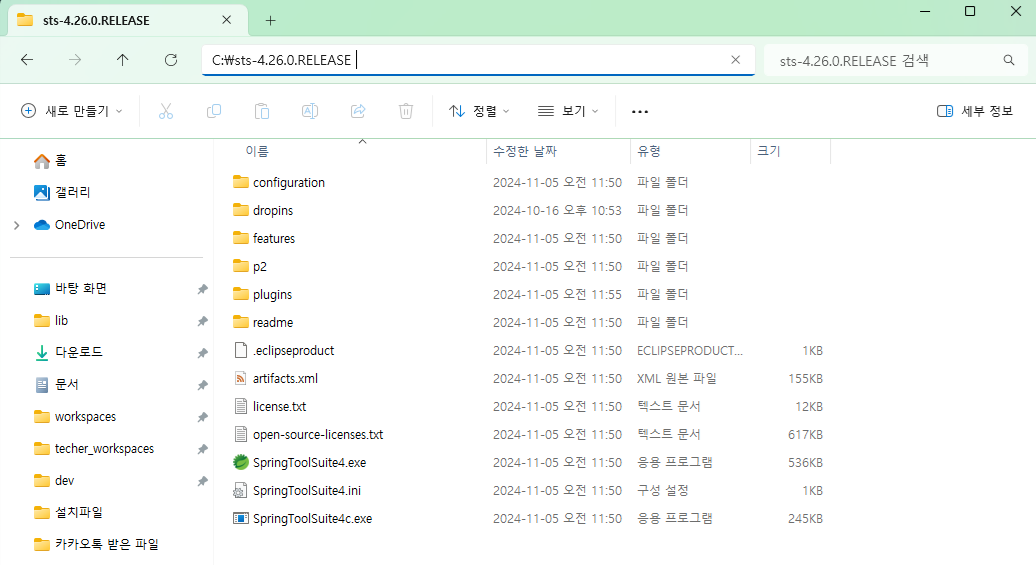Click the 617KB size cell
Viewport: 1036px width, 565px height.
805,434
